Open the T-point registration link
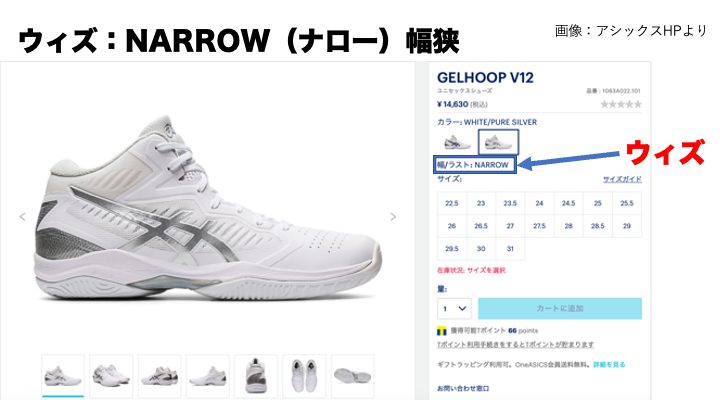The width and height of the screenshot is (720, 405). [515, 344]
